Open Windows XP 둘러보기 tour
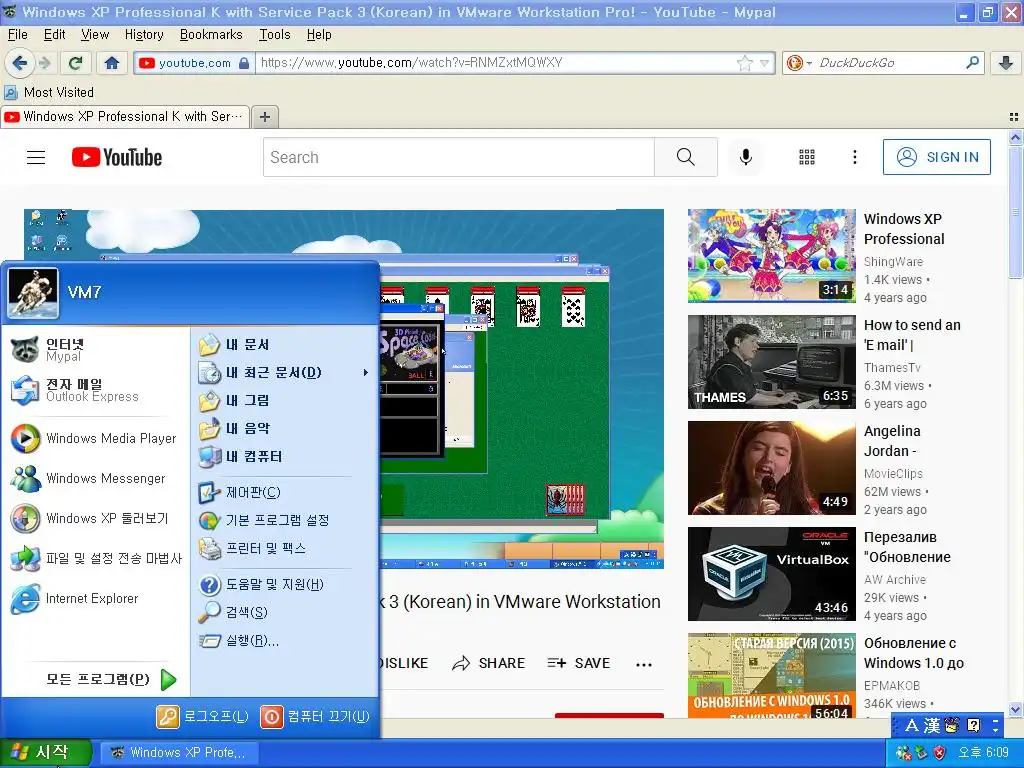 (95, 519)
